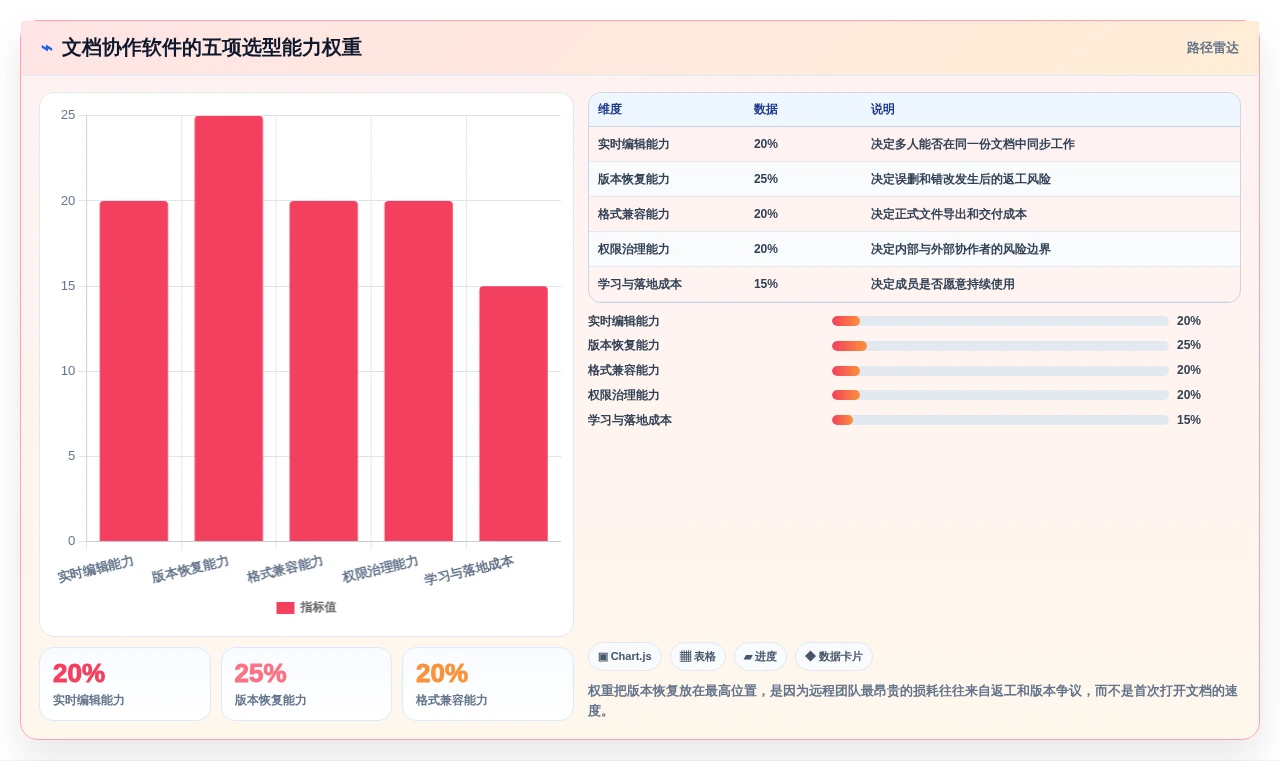Open the 20% 格式兼容能力 data card
Screen dimensions: 1280x761
tap(488, 684)
